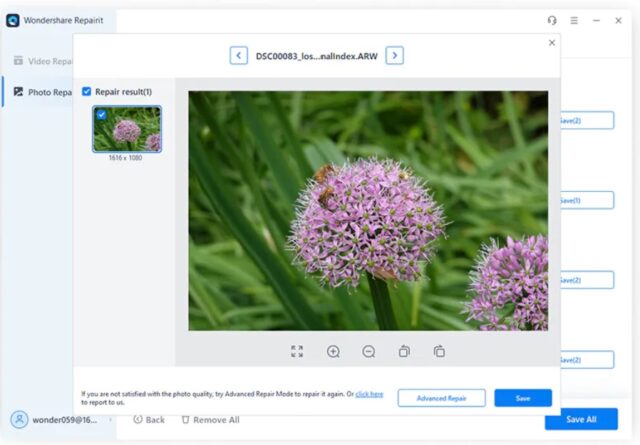Open the headset support icon
The image size is (640, 445).
[552, 20]
